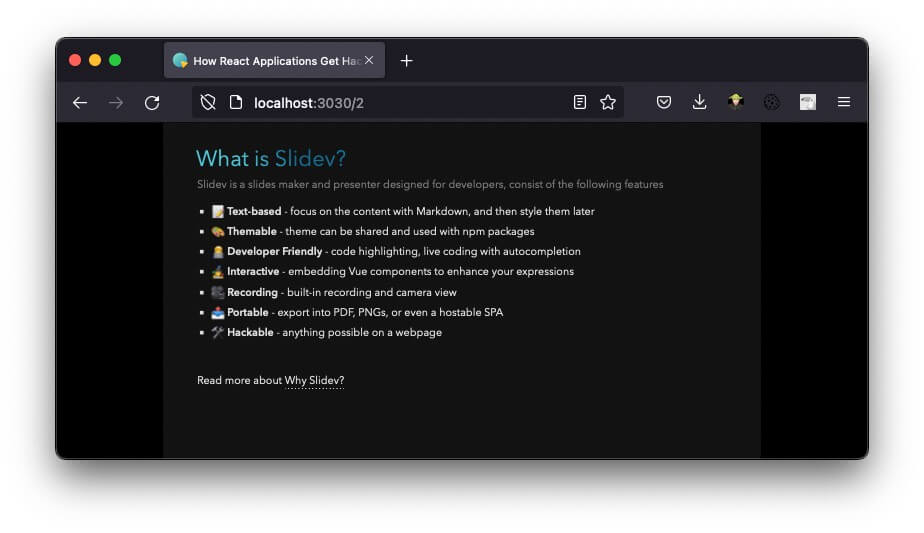Open the Why Slidev? link
This screenshot has width=924, height=533.
click(314, 381)
